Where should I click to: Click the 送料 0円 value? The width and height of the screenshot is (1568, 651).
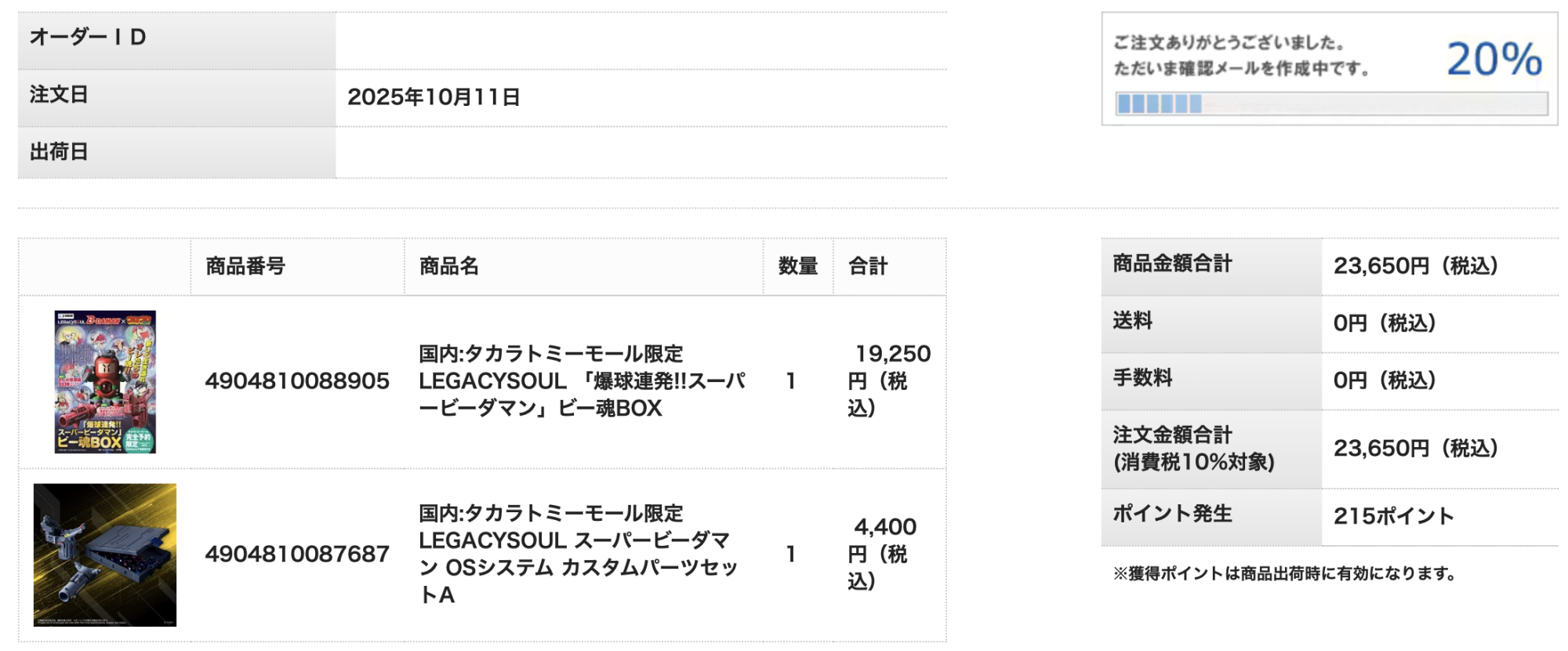click(1385, 323)
